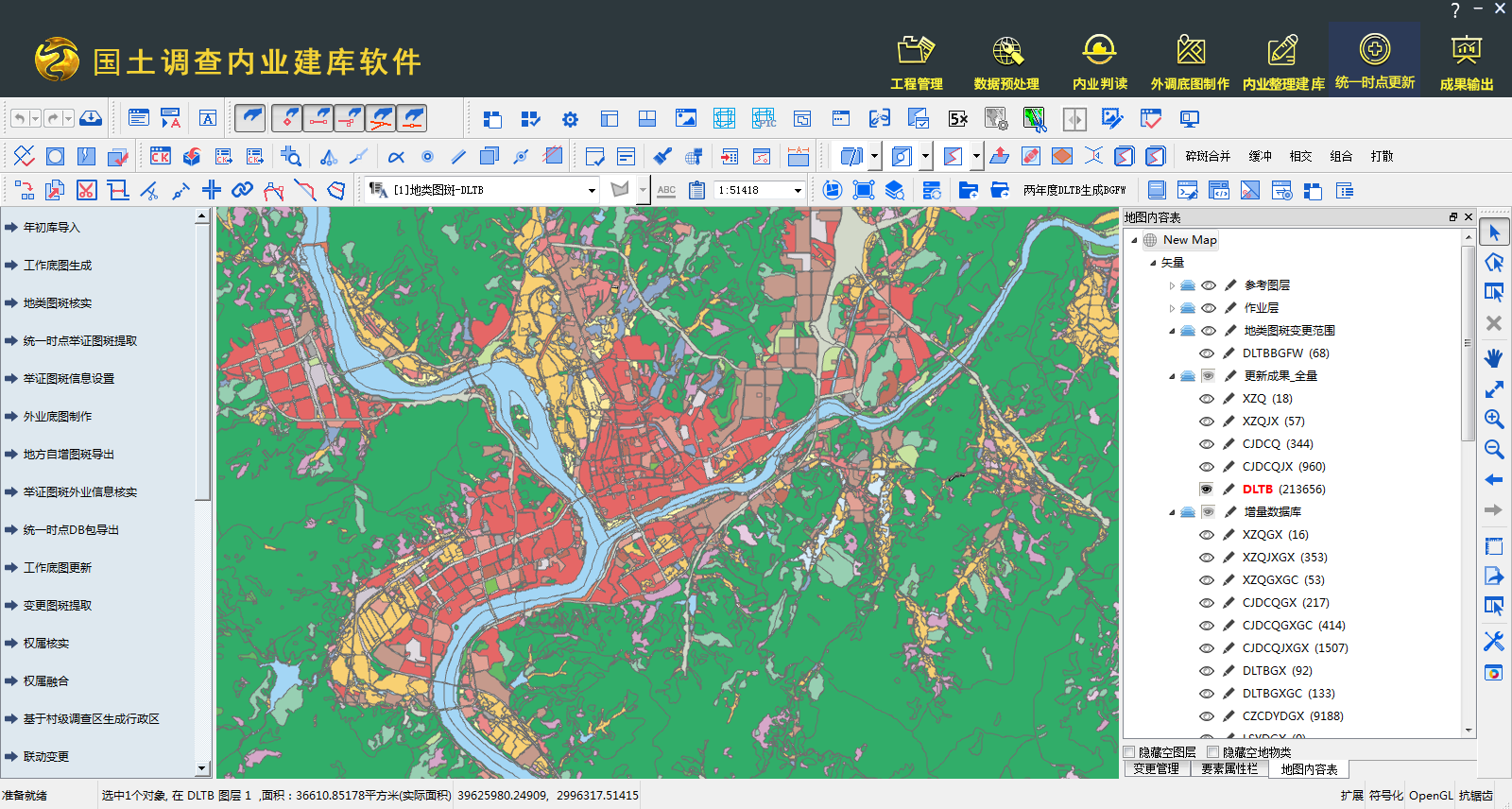The height and width of the screenshot is (809, 1512).
Task: Open the 内业判读 module
Action: tap(1099, 62)
